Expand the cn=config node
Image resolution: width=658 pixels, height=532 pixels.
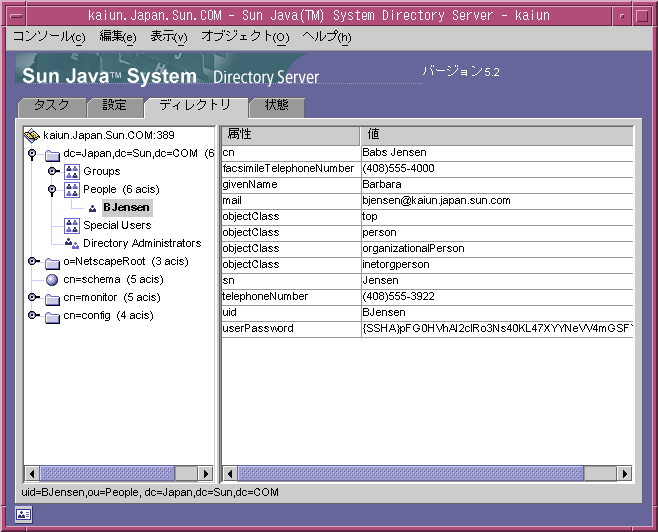tap(33, 315)
